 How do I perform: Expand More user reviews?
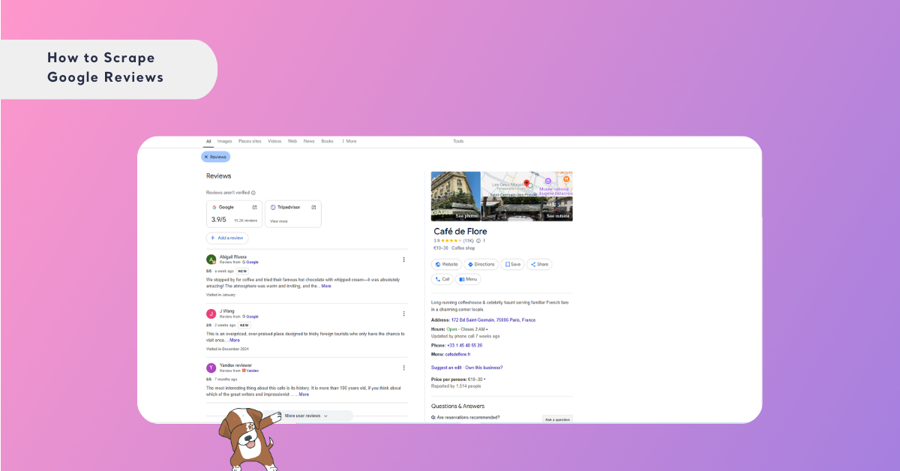(307, 416)
